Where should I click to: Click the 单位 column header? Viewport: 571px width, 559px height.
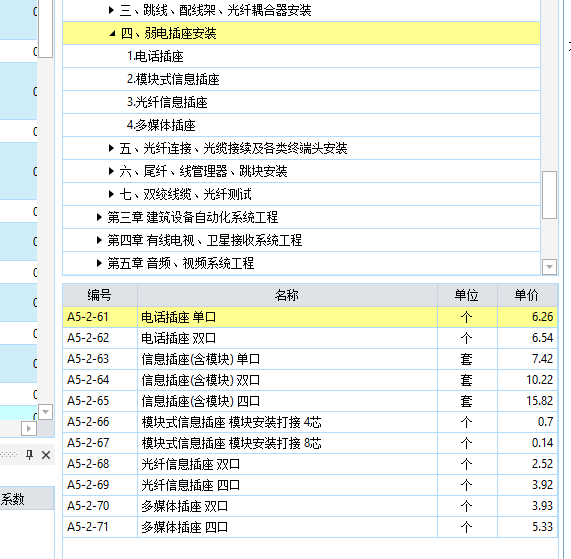(467, 295)
